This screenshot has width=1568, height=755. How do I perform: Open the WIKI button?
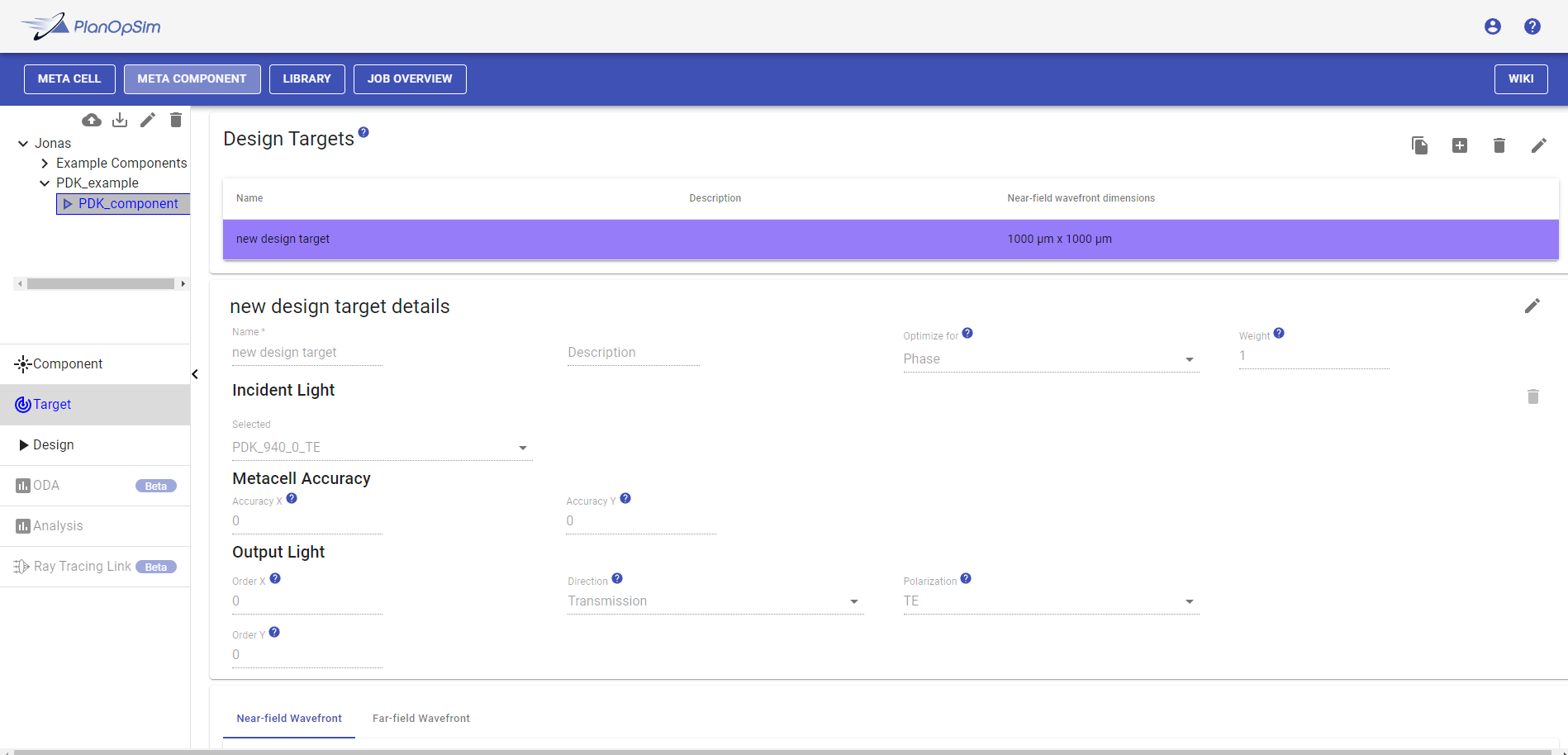1520,79
